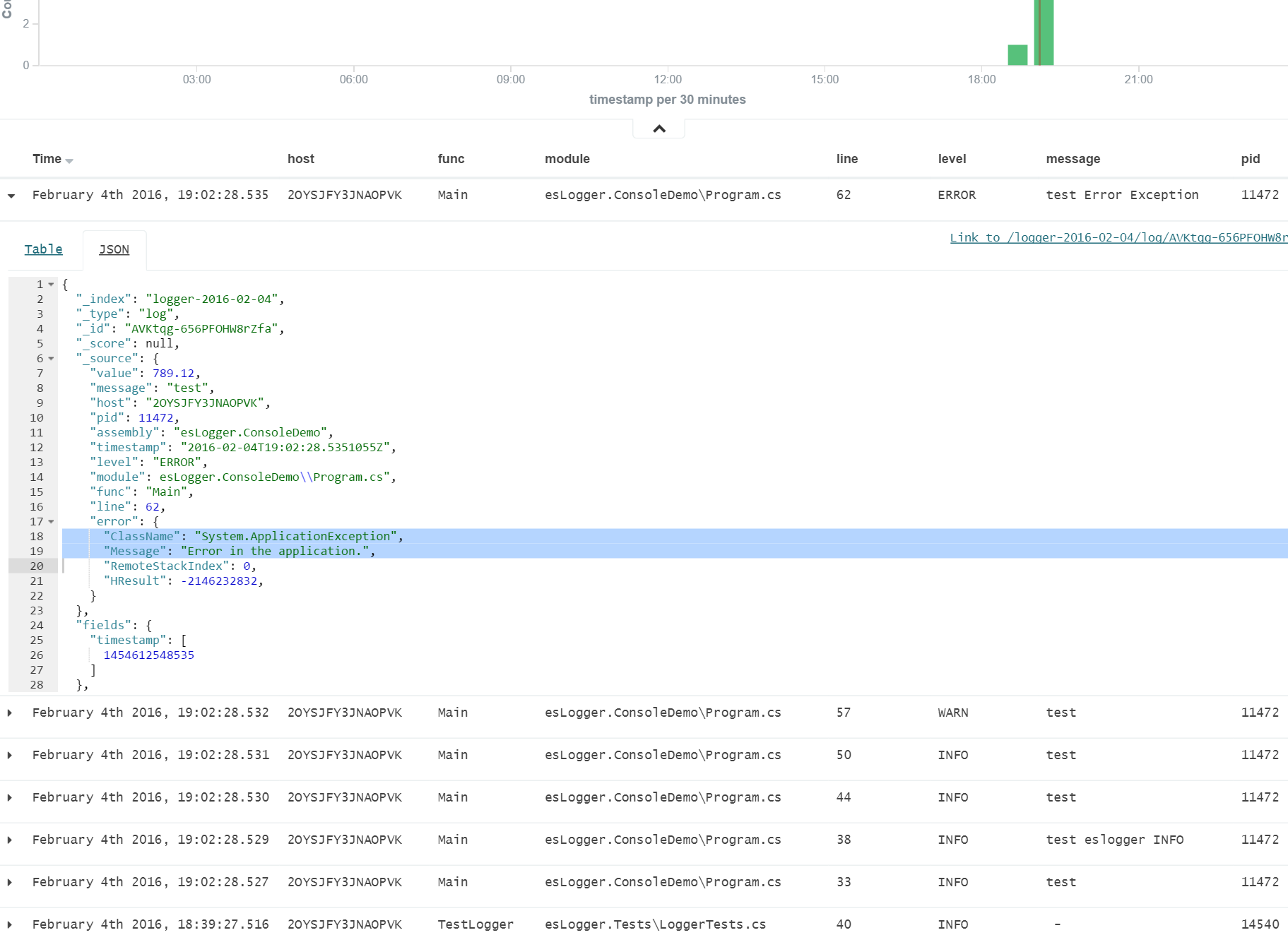The image size is (1288, 935).
Task: Expand the TestLogger entry at 18:39:27.516
Action: (x=9, y=924)
